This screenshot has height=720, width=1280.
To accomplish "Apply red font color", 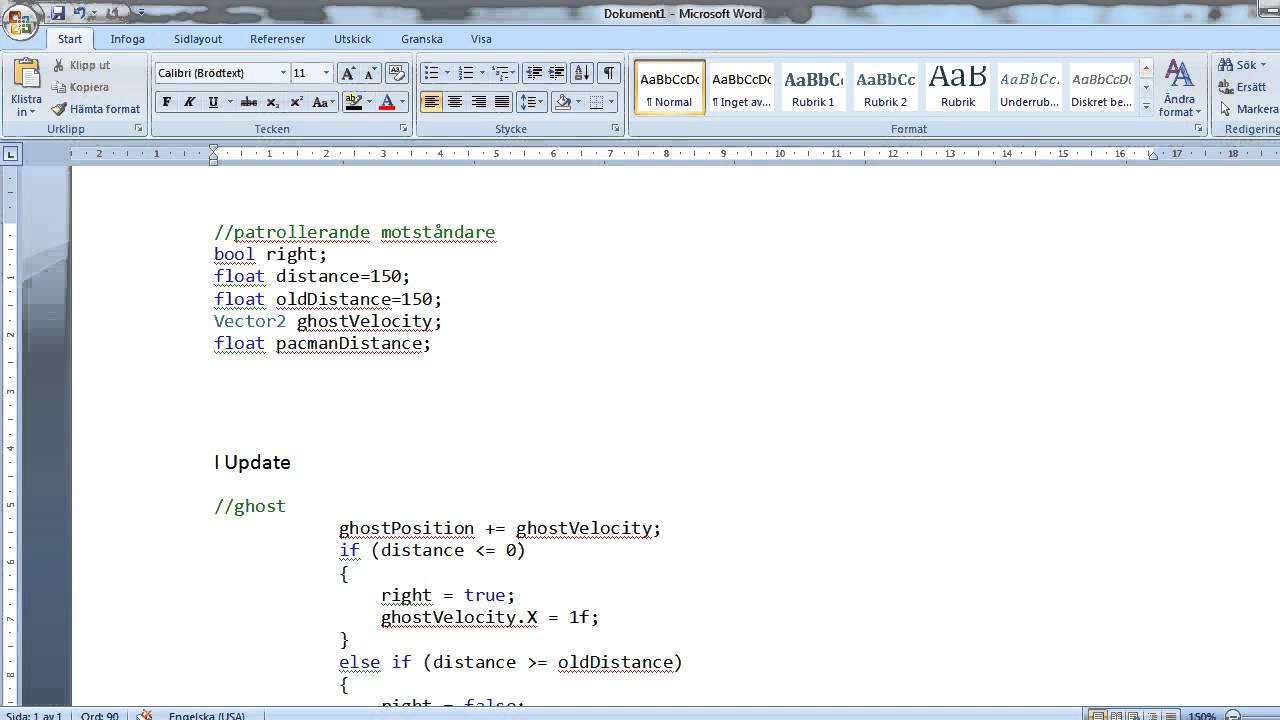I will coord(387,102).
